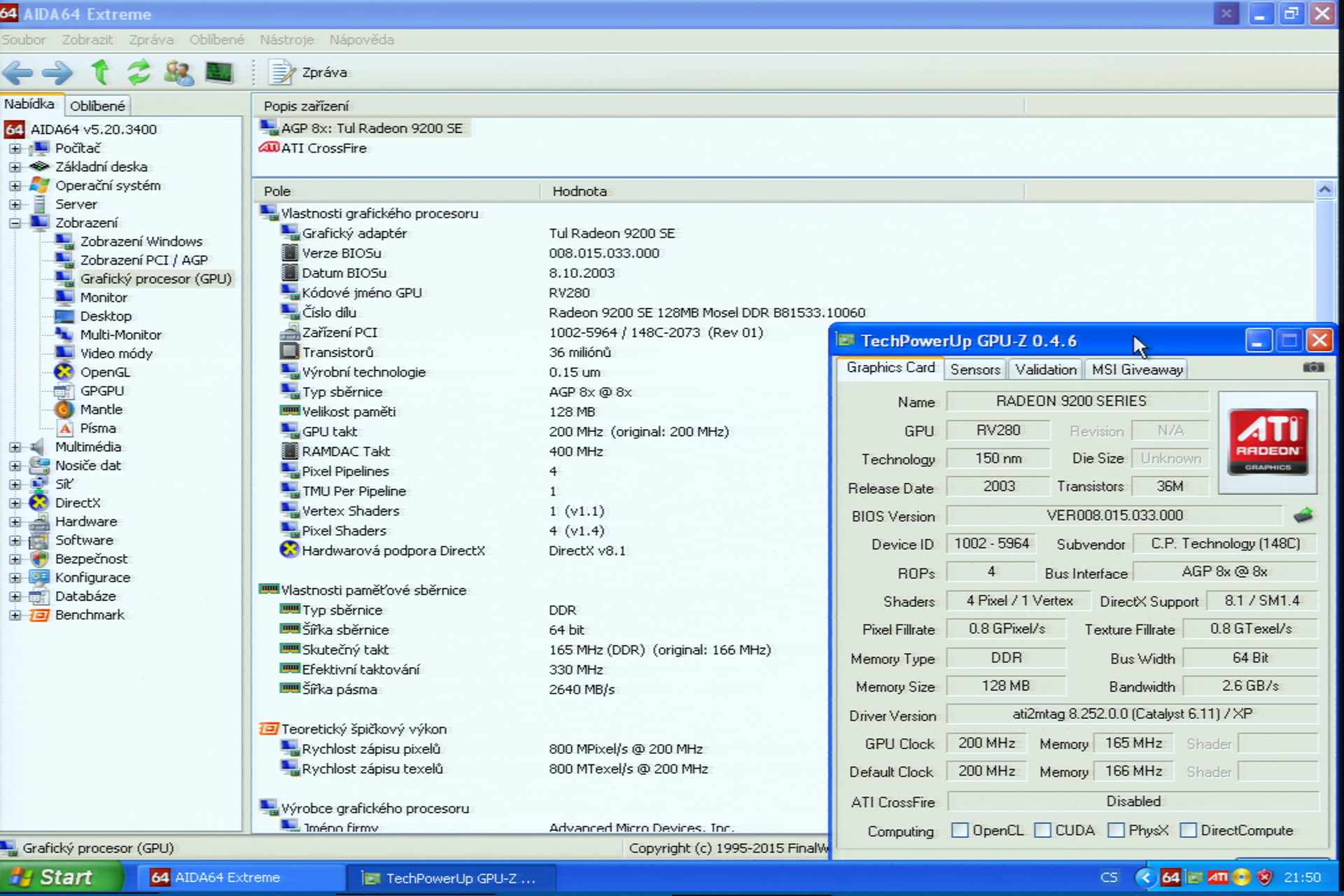Click the Back arrow toolbar icon
This screenshot has height=896, width=1344.
tap(17, 72)
